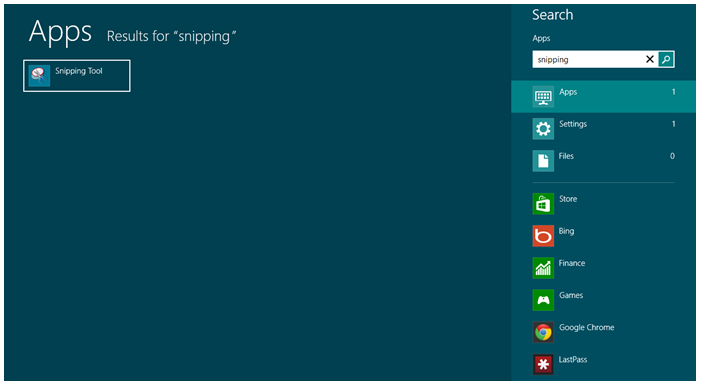The height and width of the screenshot is (385, 701).
Task: Choose the Finance chart icon
Action: (543, 268)
